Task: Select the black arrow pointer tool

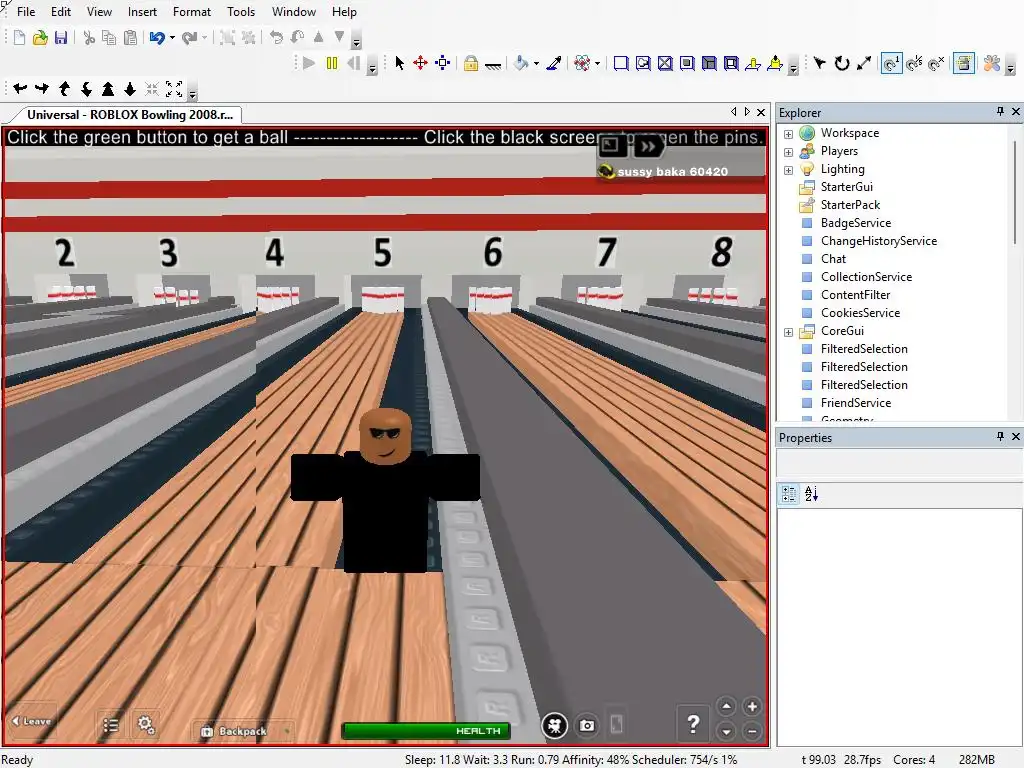Action: coord(400,63)
